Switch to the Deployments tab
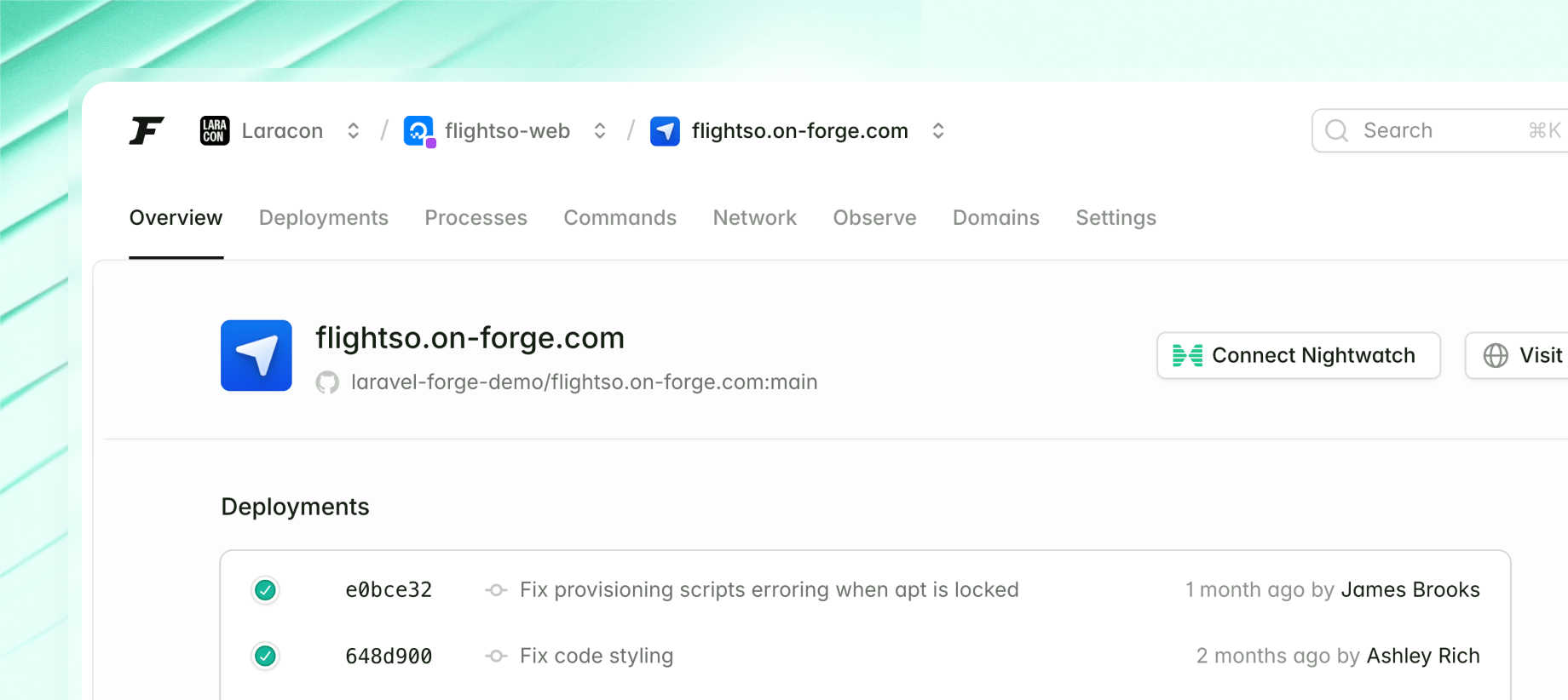Viewport: 1568px width, 700px height. point(323,218)
